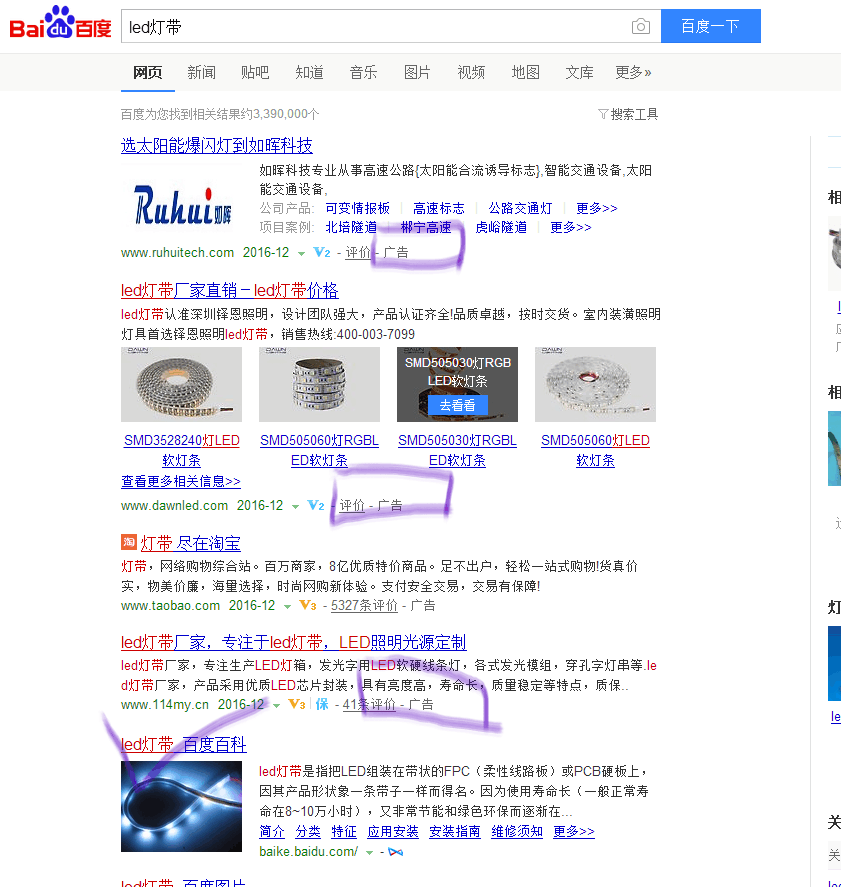This screenshot has height=887, width=841.
Task: Click the camera icon in the search box
Action: pyautogui.click(x=640, y=27)
